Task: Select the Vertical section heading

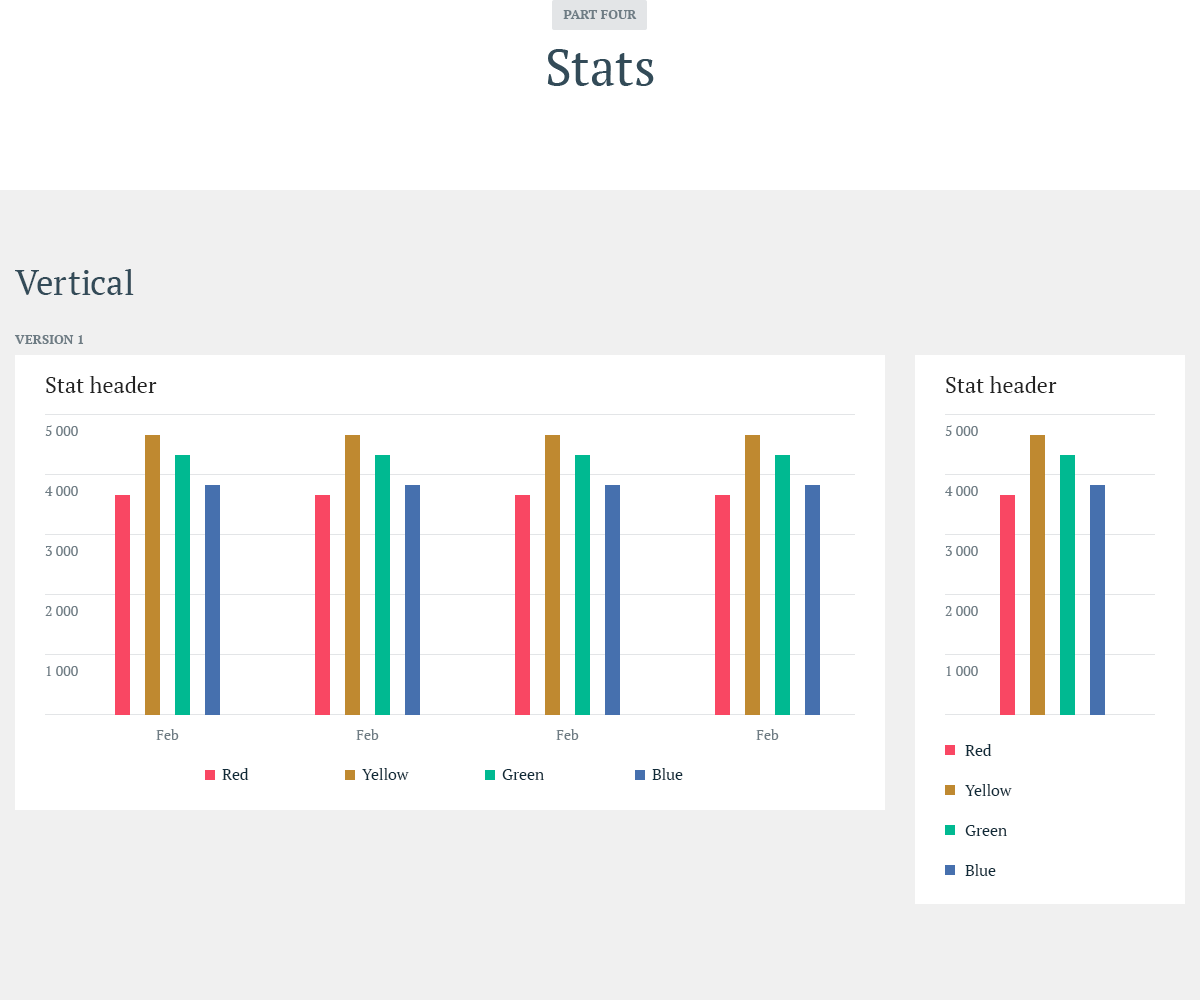Action: [75, 283]
